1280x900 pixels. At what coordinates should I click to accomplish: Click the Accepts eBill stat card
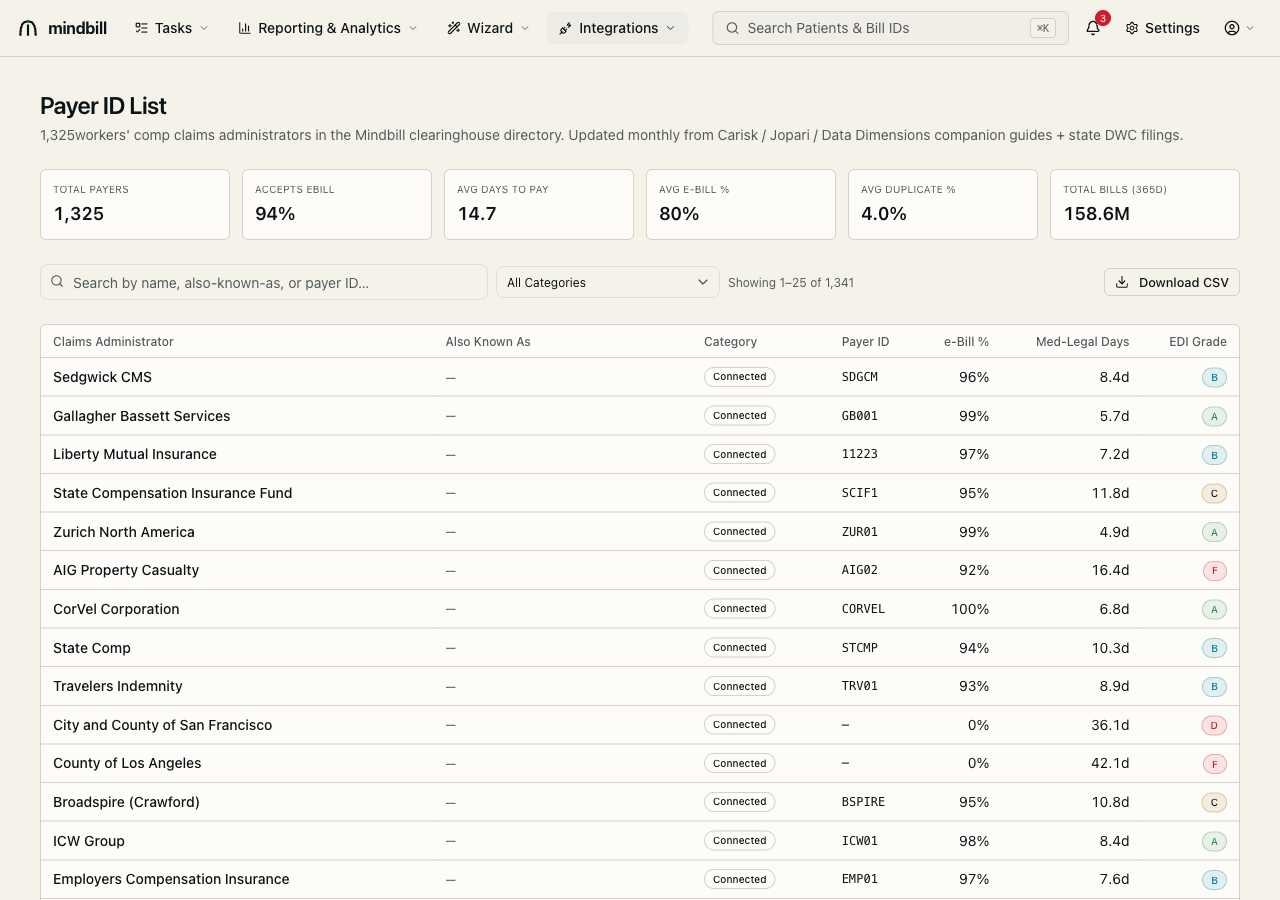[x=337, y=204]
